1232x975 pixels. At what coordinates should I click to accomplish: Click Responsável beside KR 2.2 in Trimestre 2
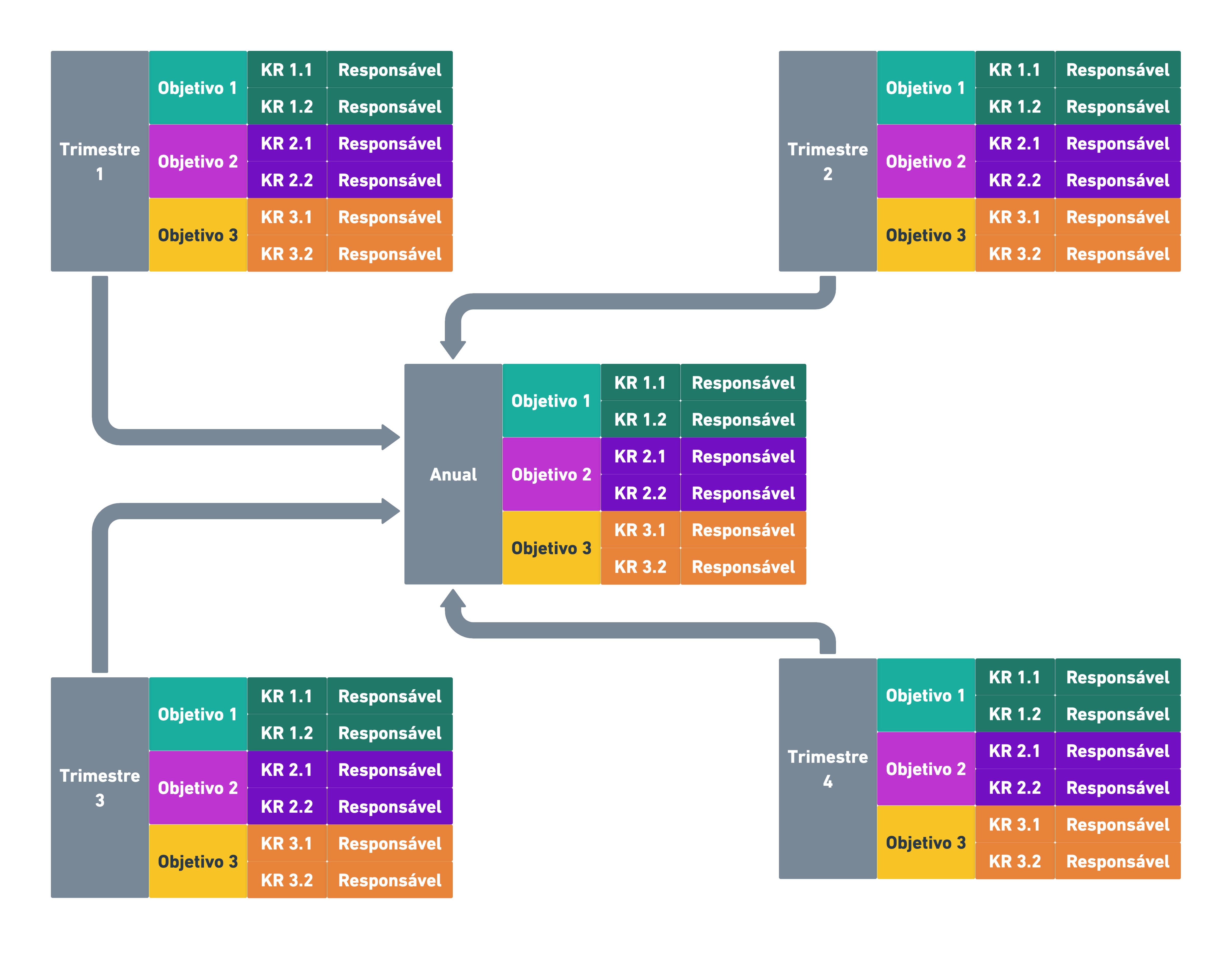[x=1118, y=180]
